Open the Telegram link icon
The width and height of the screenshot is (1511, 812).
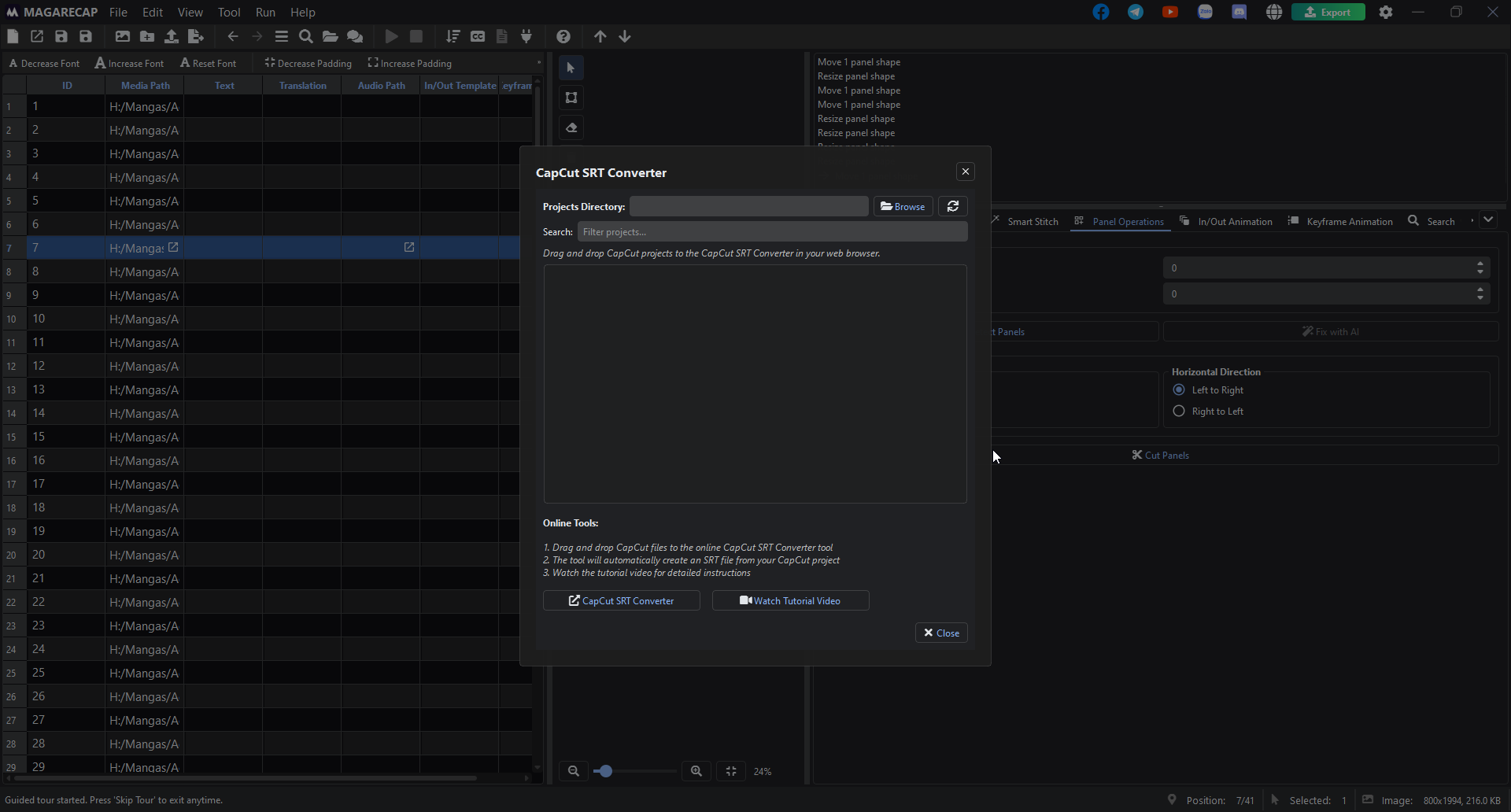click(1136, 12)
